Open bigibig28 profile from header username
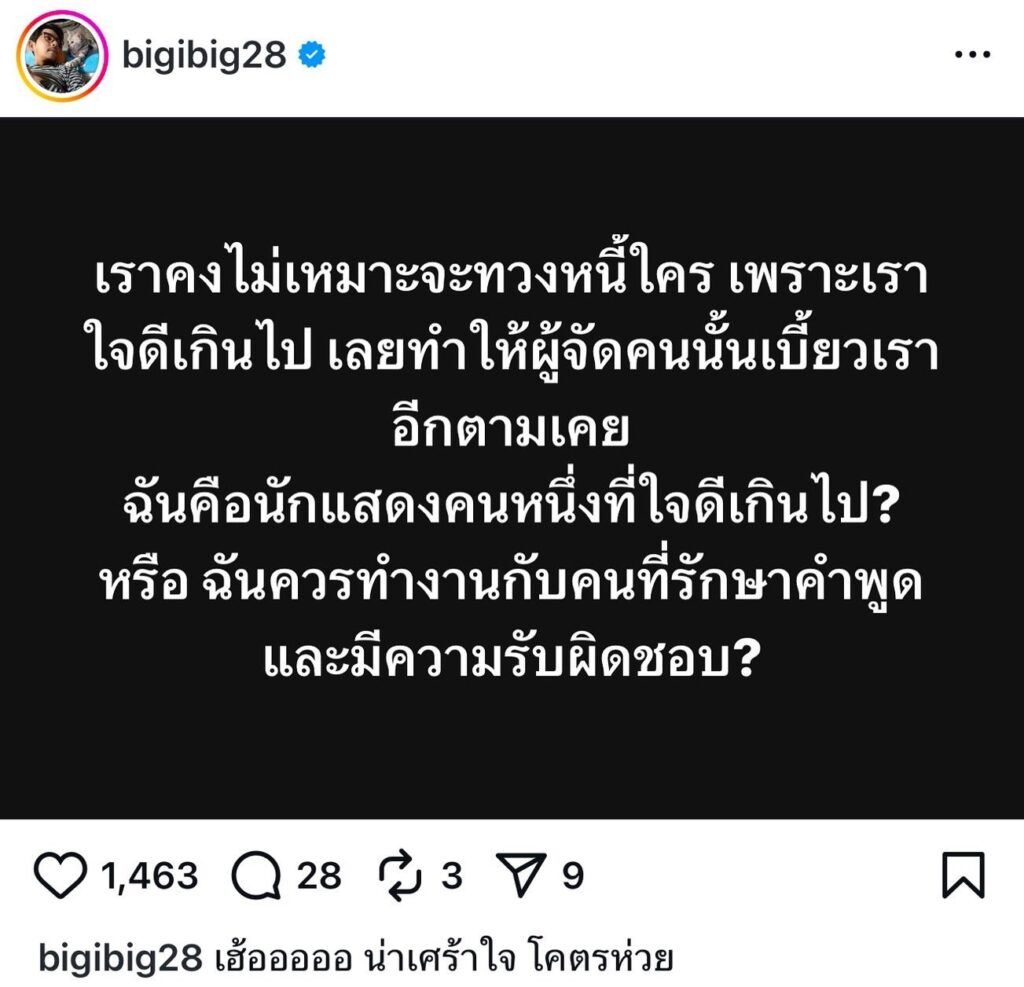The image size is (1024, 987). 204,55
